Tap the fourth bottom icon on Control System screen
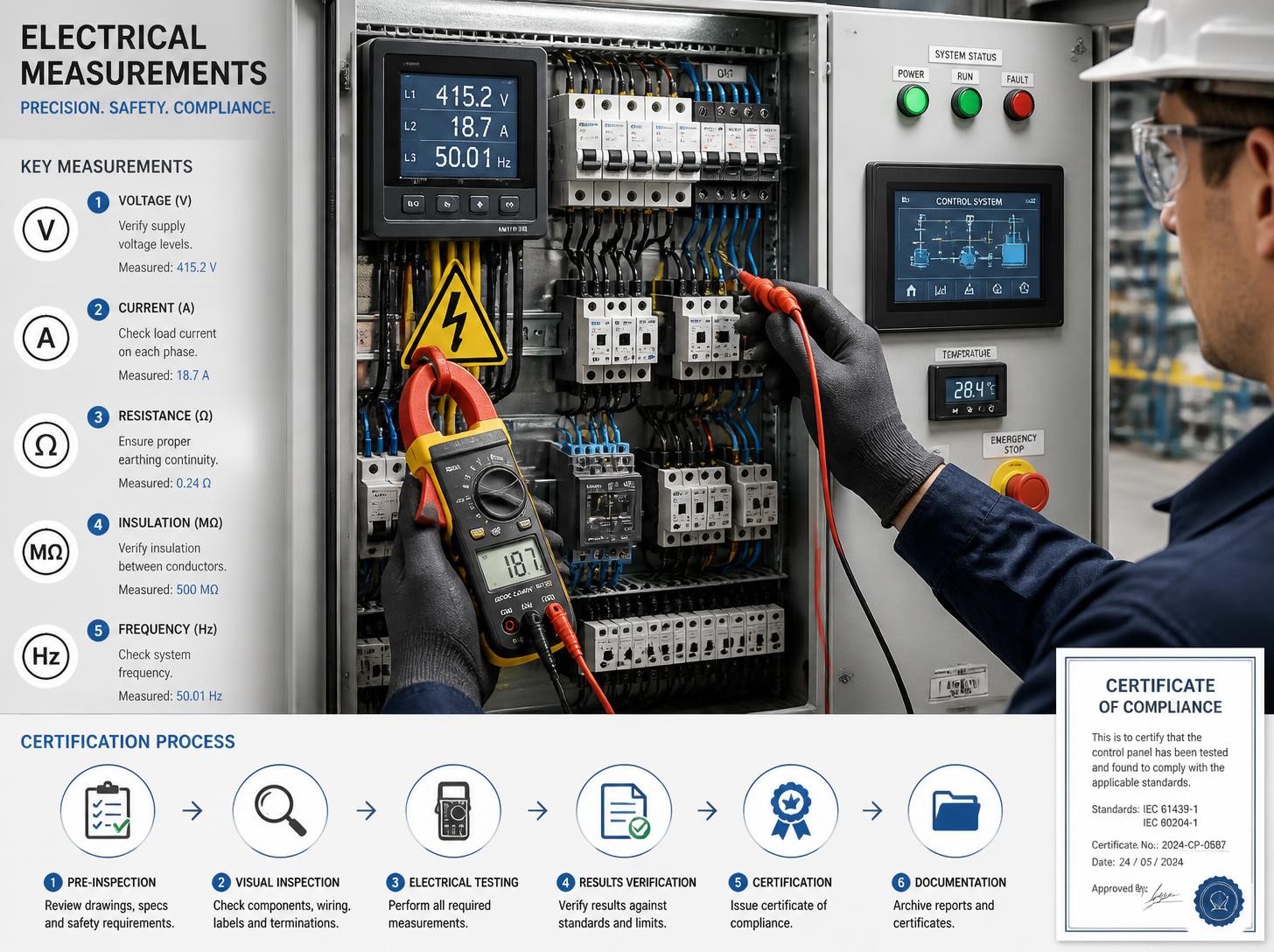The width and height of the screenshot is (1274, 952). 997,289
